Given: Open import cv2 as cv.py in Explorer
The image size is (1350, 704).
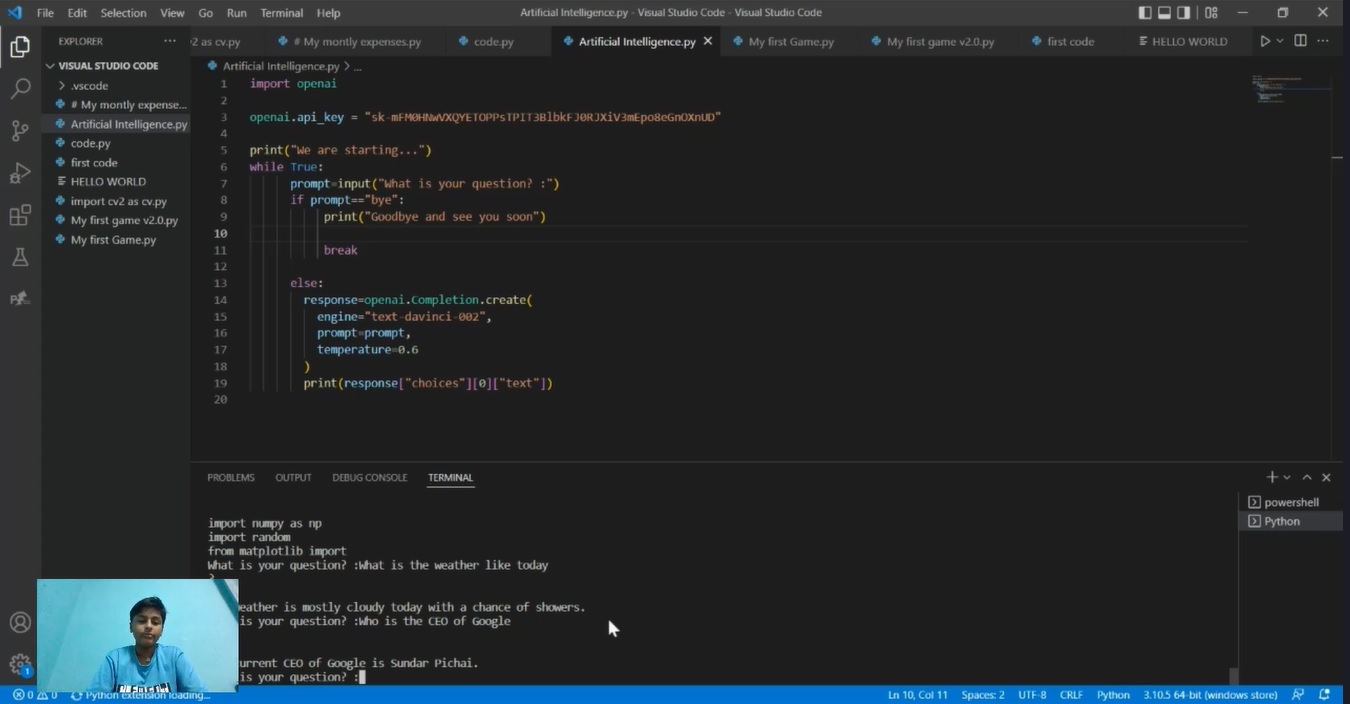Looking at the screenshot, I should coord(118,202).
